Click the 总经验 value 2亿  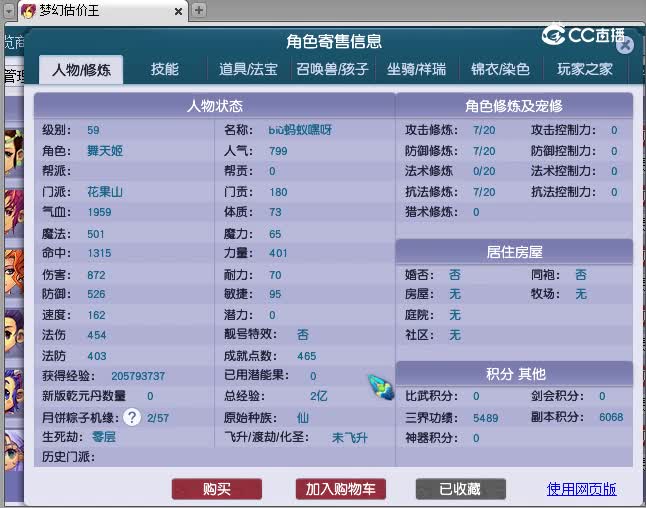click(318, 396)
